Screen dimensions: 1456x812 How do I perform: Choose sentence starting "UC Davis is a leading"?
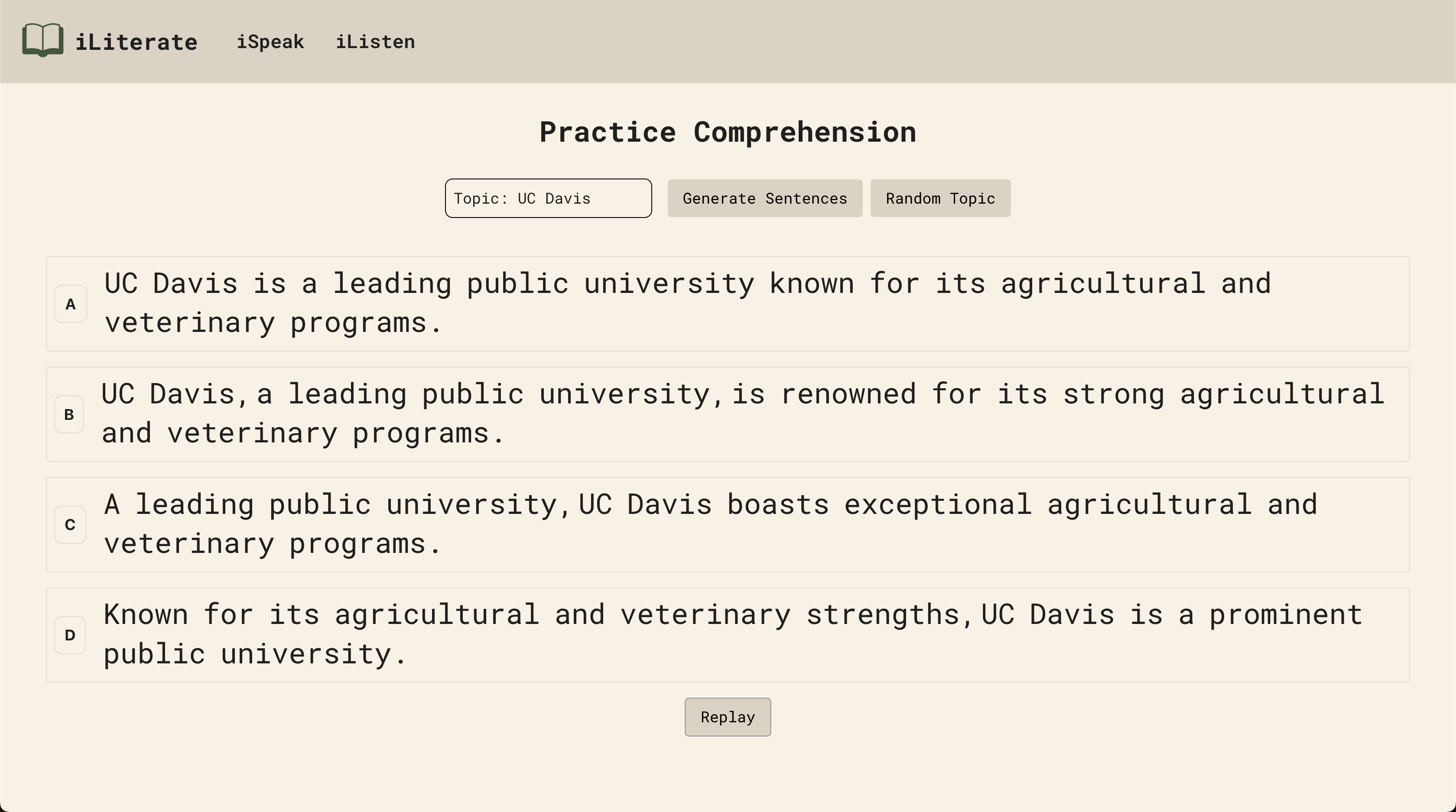(687, 303)
